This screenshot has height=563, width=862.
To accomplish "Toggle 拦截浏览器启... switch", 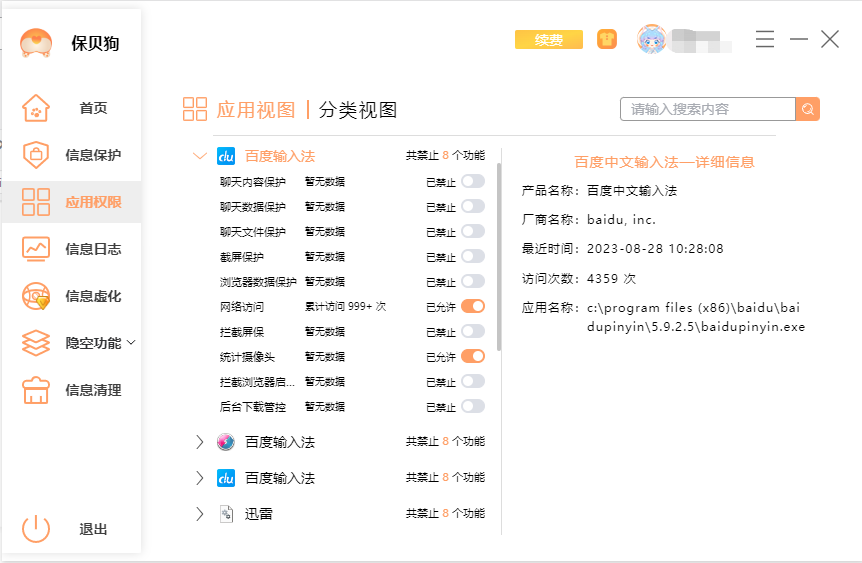I will [473, 382].
